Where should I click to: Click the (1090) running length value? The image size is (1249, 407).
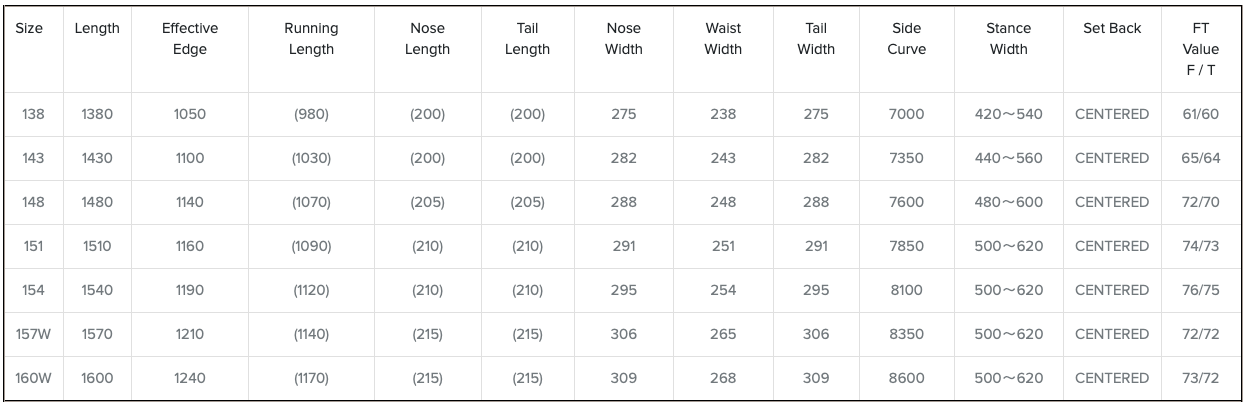(311, 246)
